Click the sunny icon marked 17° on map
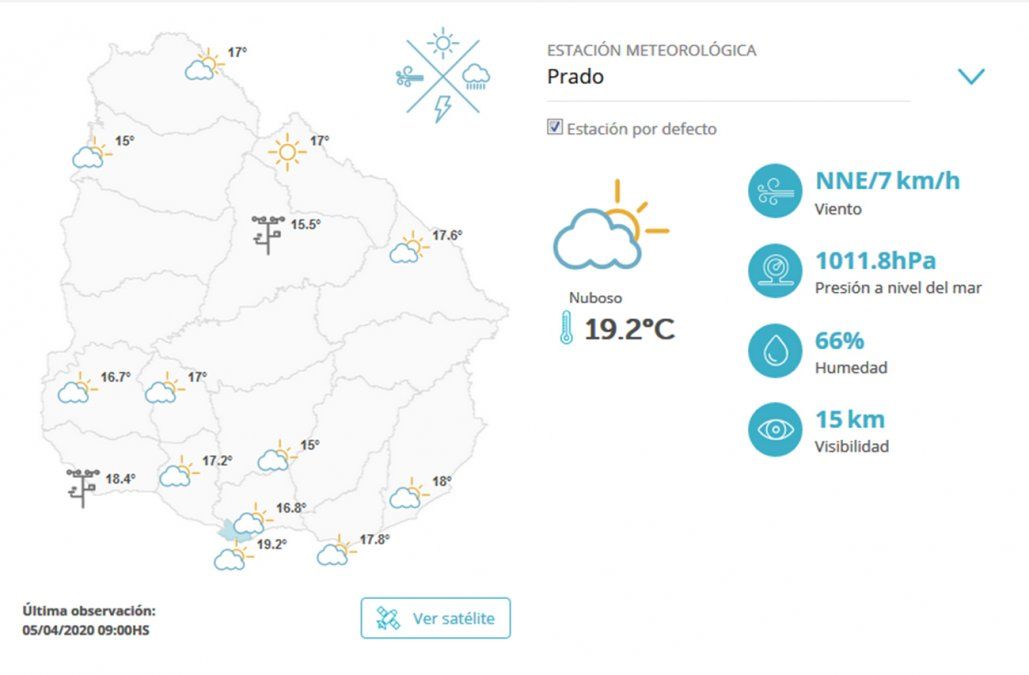This screenshot has height=675, width=1029. [287, 151]
